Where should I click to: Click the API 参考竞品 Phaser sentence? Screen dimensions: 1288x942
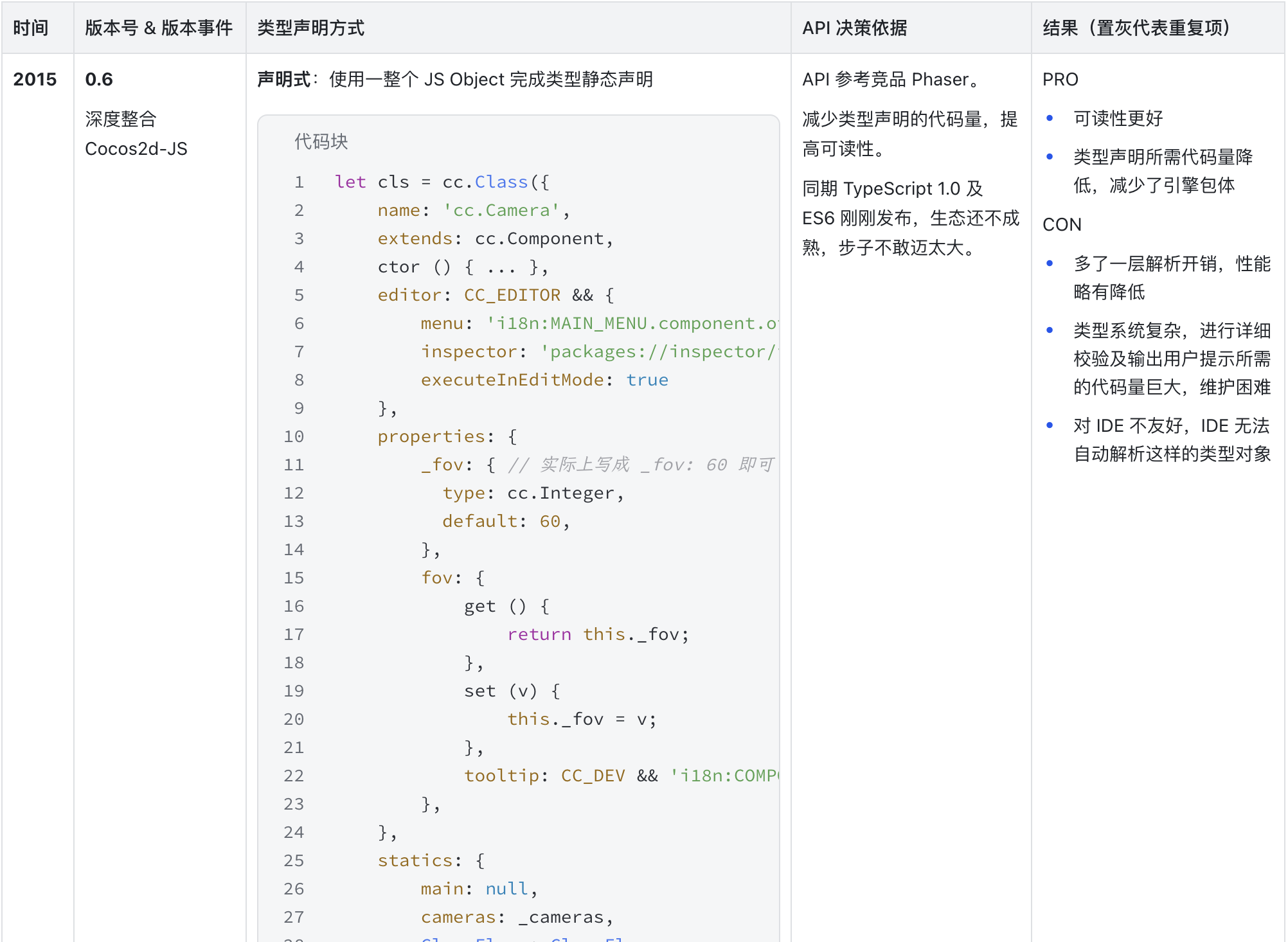click(891, 80)
